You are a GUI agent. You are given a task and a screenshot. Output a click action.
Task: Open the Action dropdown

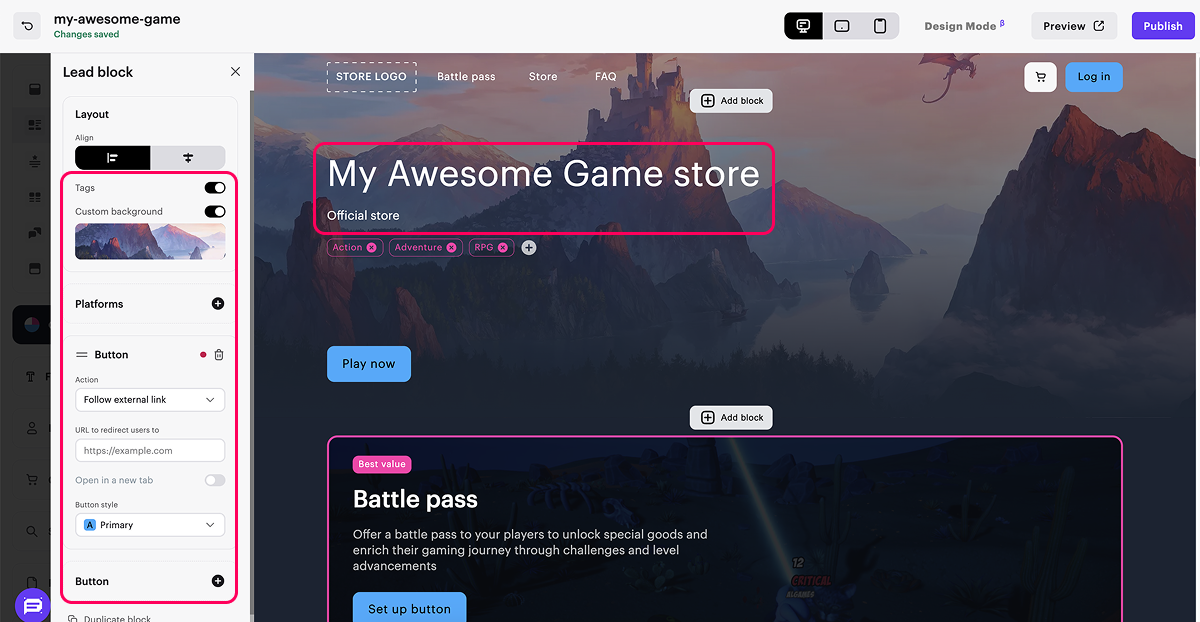[x=150, y=400]
